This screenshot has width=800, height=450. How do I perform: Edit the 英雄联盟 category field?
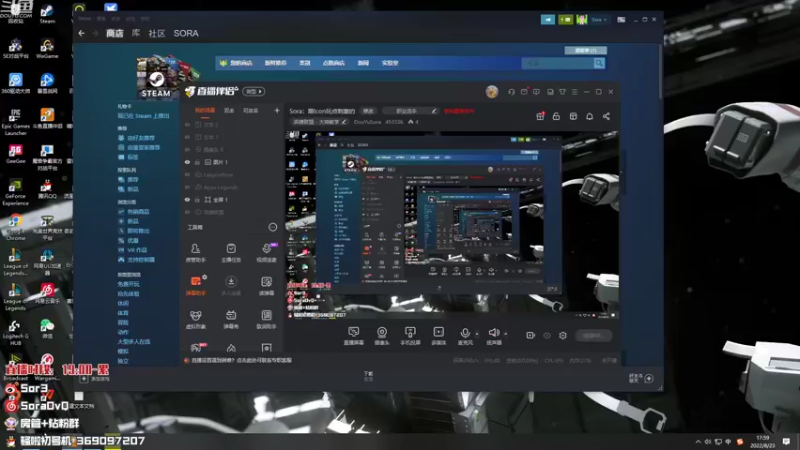[320, 122]
